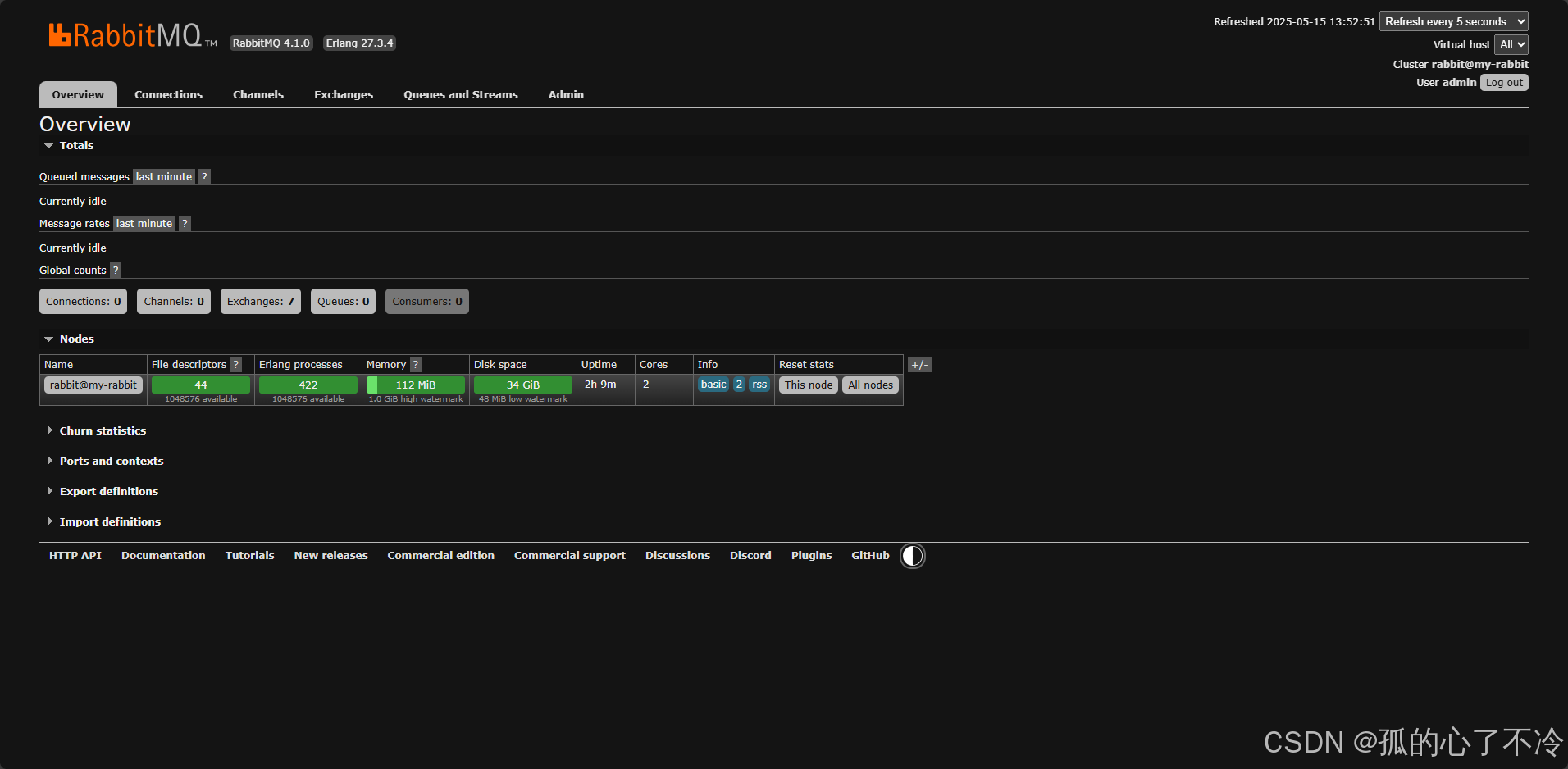The height and width of the screenshot is (769, 1568).
Task: Open Queued messages help question mark
Action: [204, 176]
